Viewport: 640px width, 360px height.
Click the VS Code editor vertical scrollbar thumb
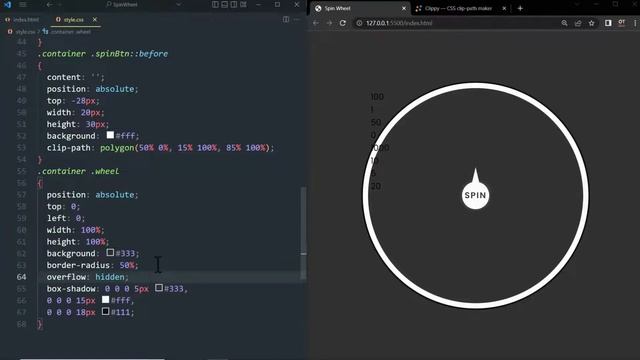point(303,233)
